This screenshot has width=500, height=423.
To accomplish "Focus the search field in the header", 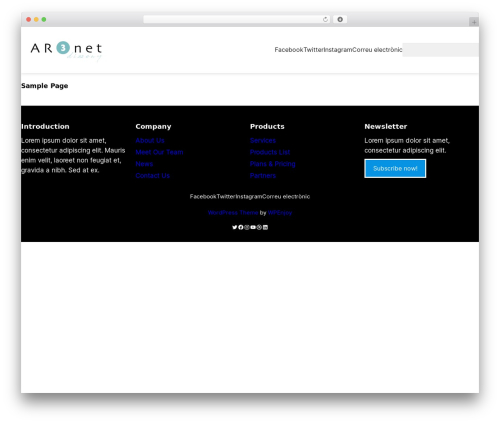I will (x=440, y=50).
